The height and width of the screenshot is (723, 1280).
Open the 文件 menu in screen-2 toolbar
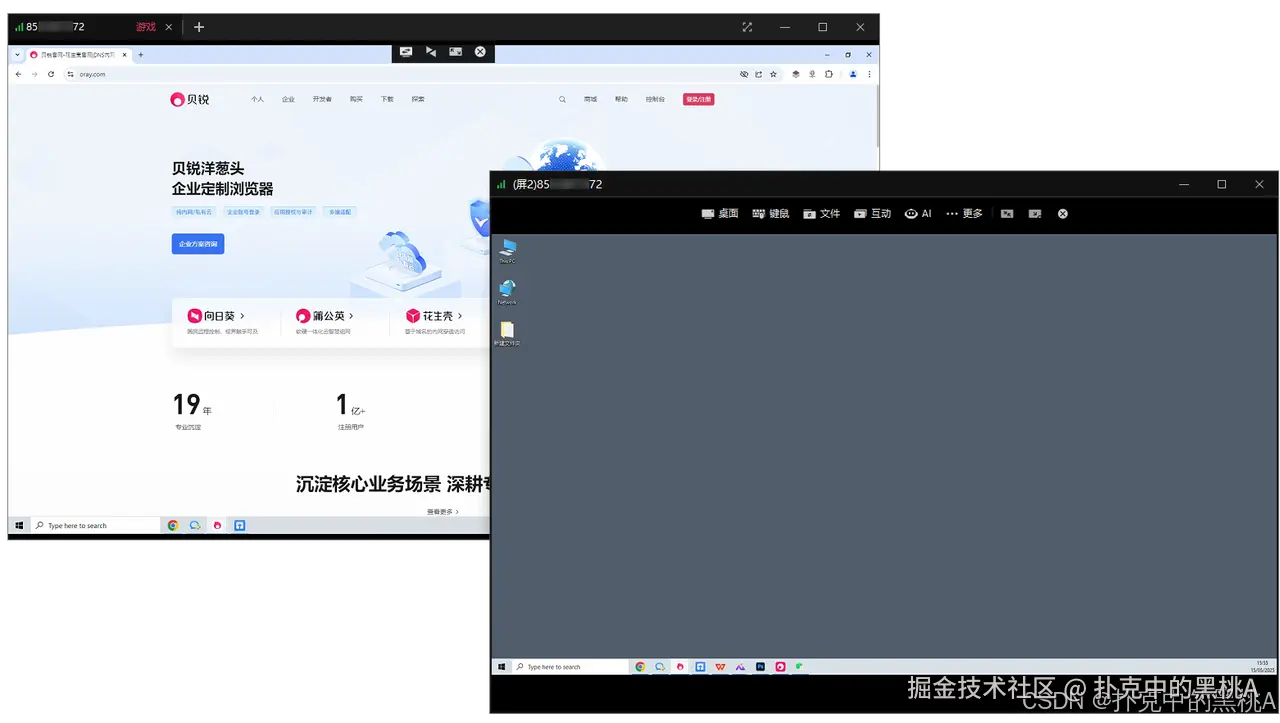click(x=821, y=213)
